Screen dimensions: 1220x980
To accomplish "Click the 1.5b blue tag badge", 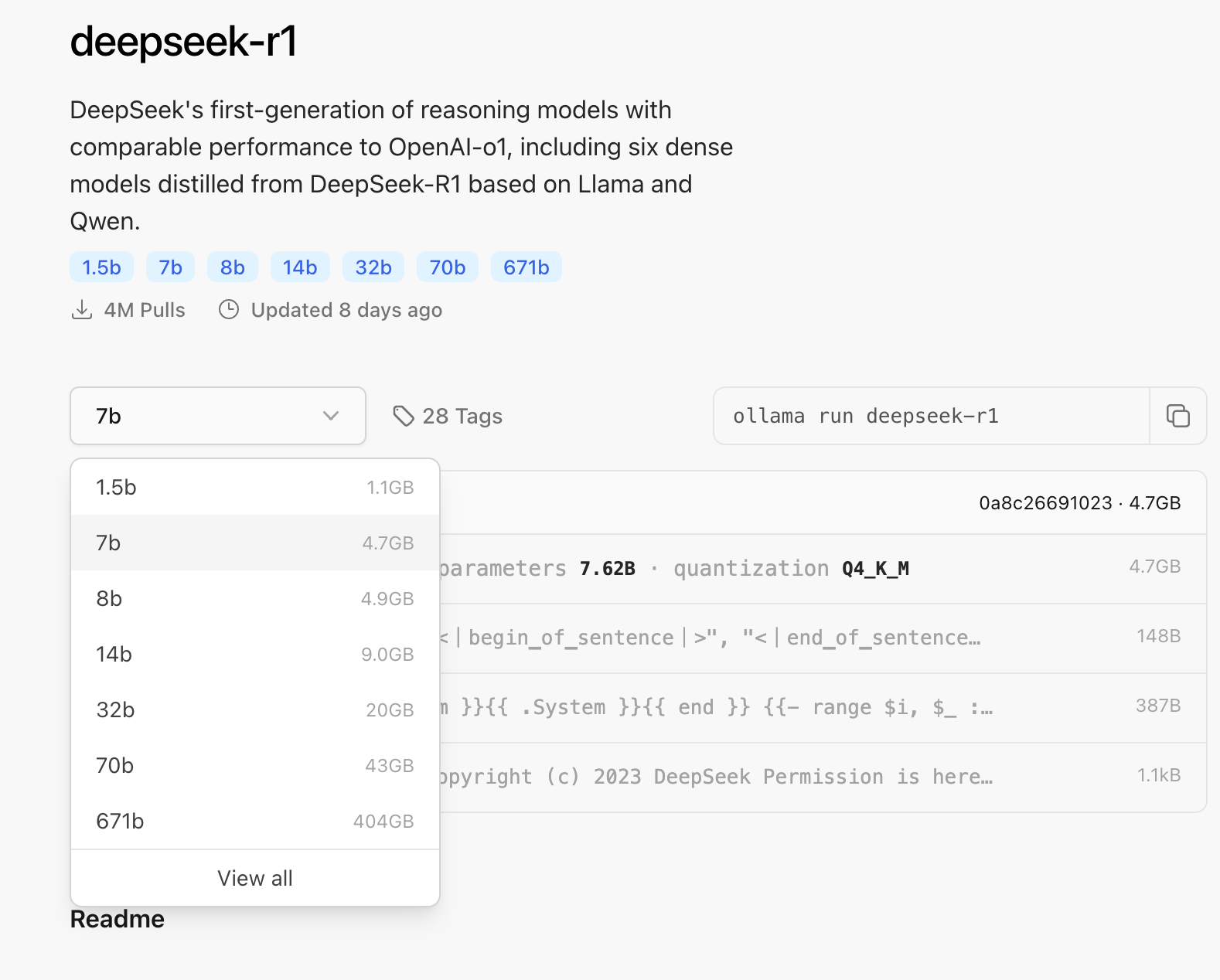I will coord(101,267).
